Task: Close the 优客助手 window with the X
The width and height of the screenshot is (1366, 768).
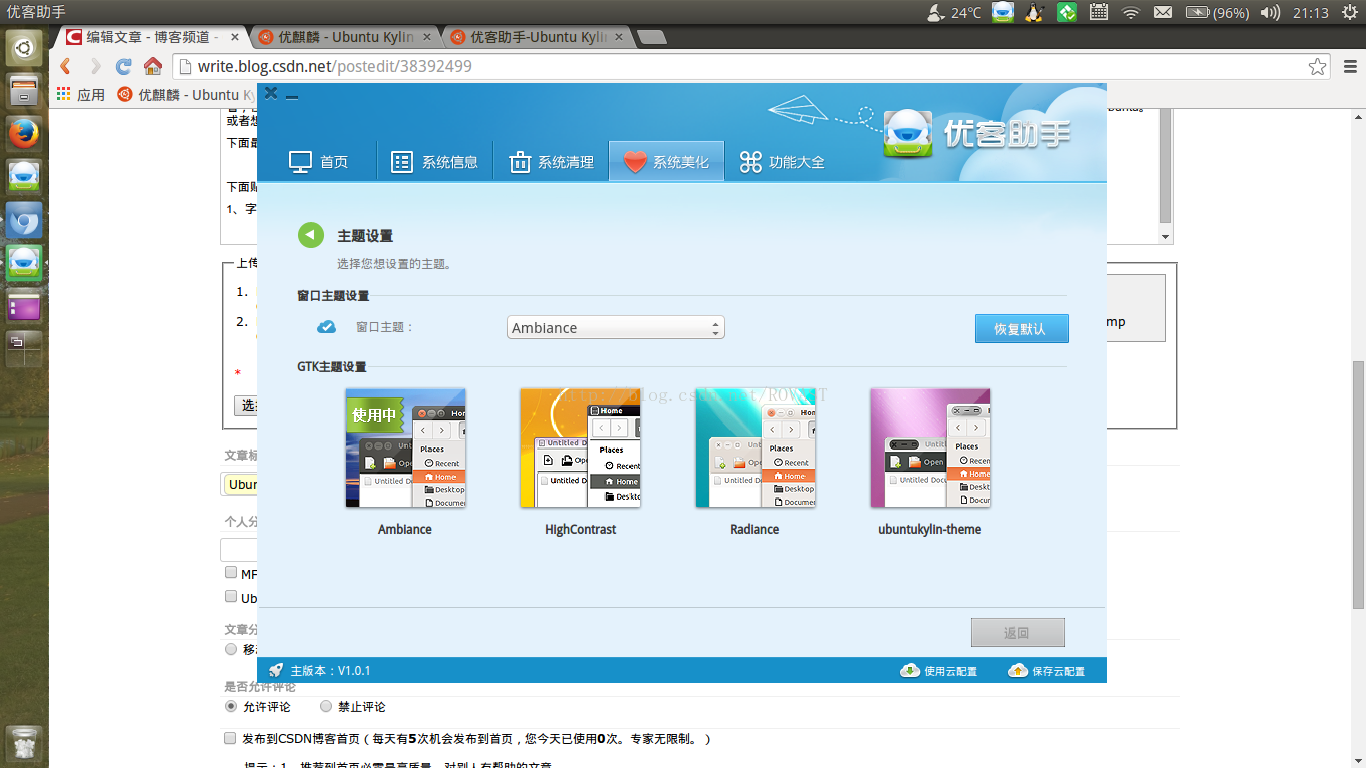Action: coord(271,93)
